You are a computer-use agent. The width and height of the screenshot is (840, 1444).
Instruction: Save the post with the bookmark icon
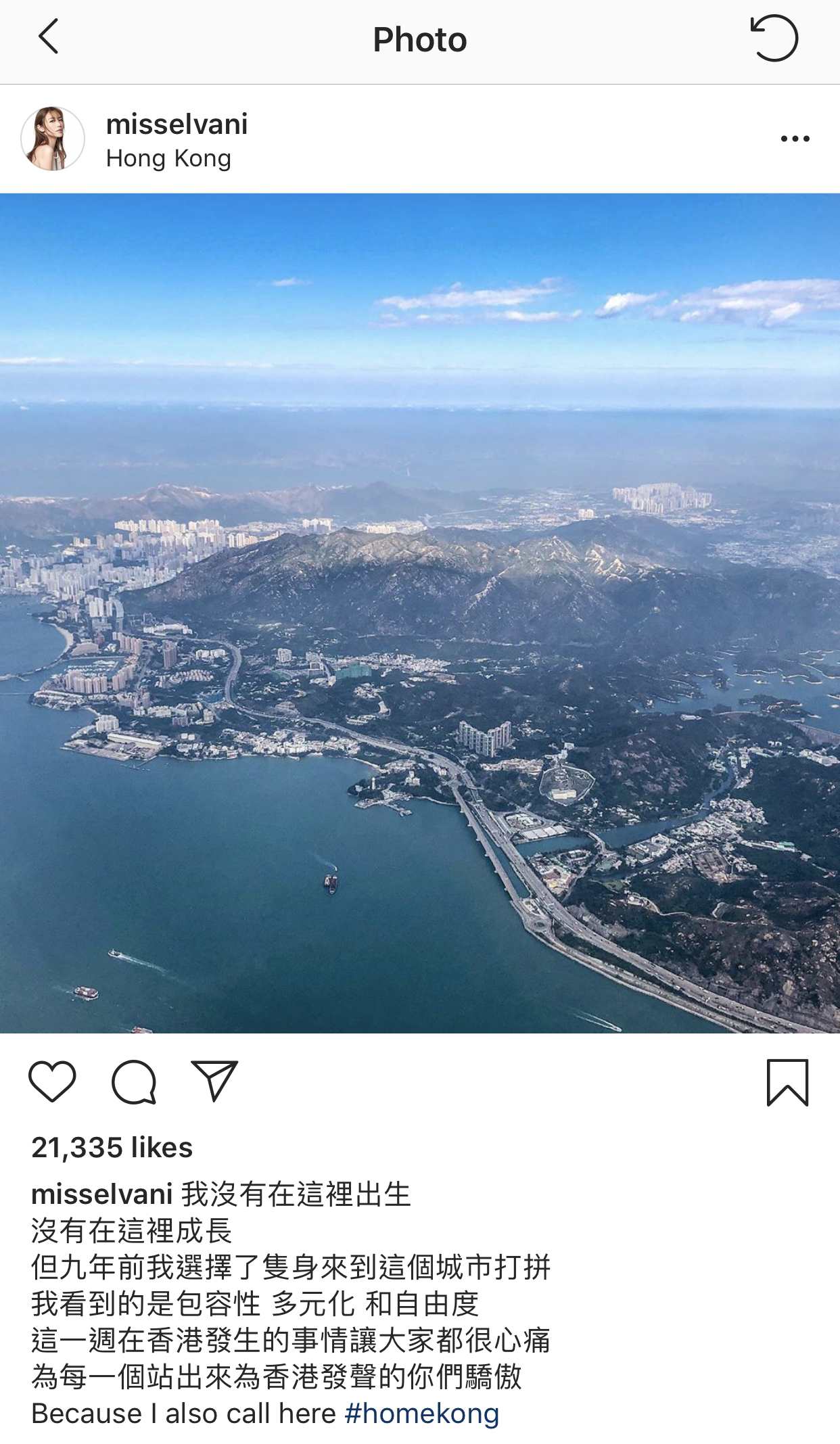pos(787,1082)
